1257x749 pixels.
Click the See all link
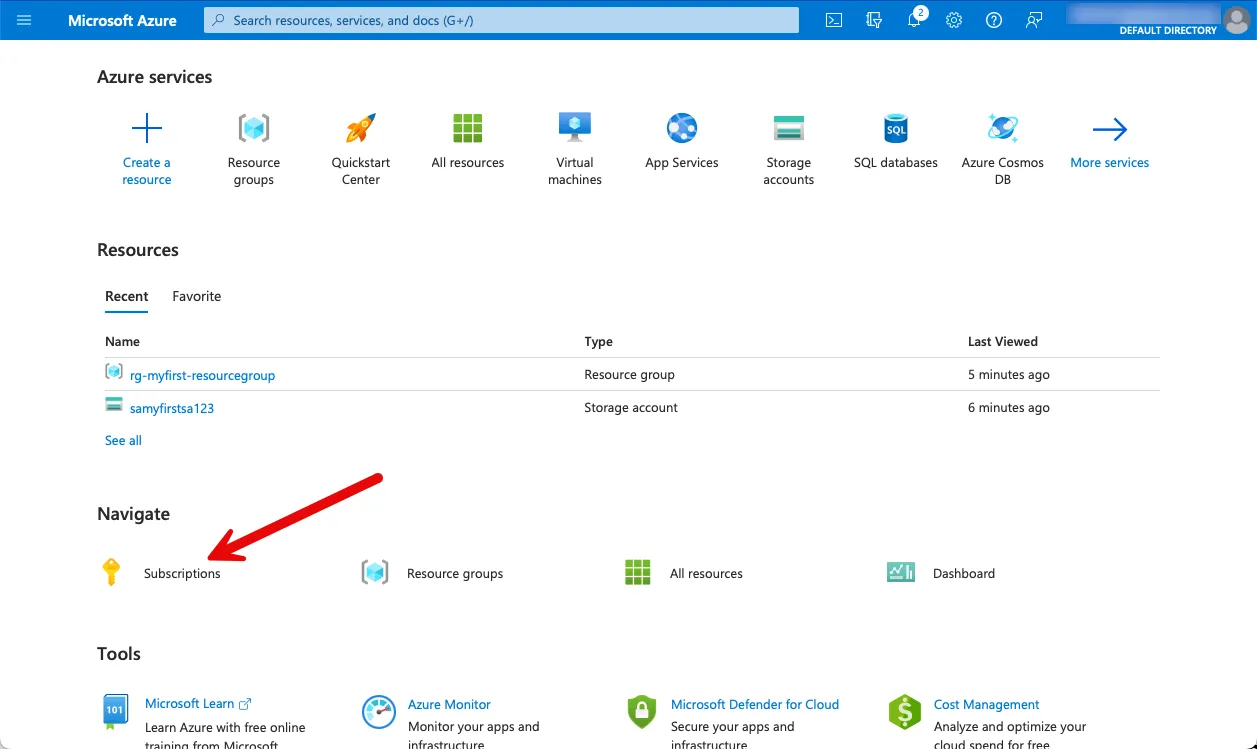point(123,440)
